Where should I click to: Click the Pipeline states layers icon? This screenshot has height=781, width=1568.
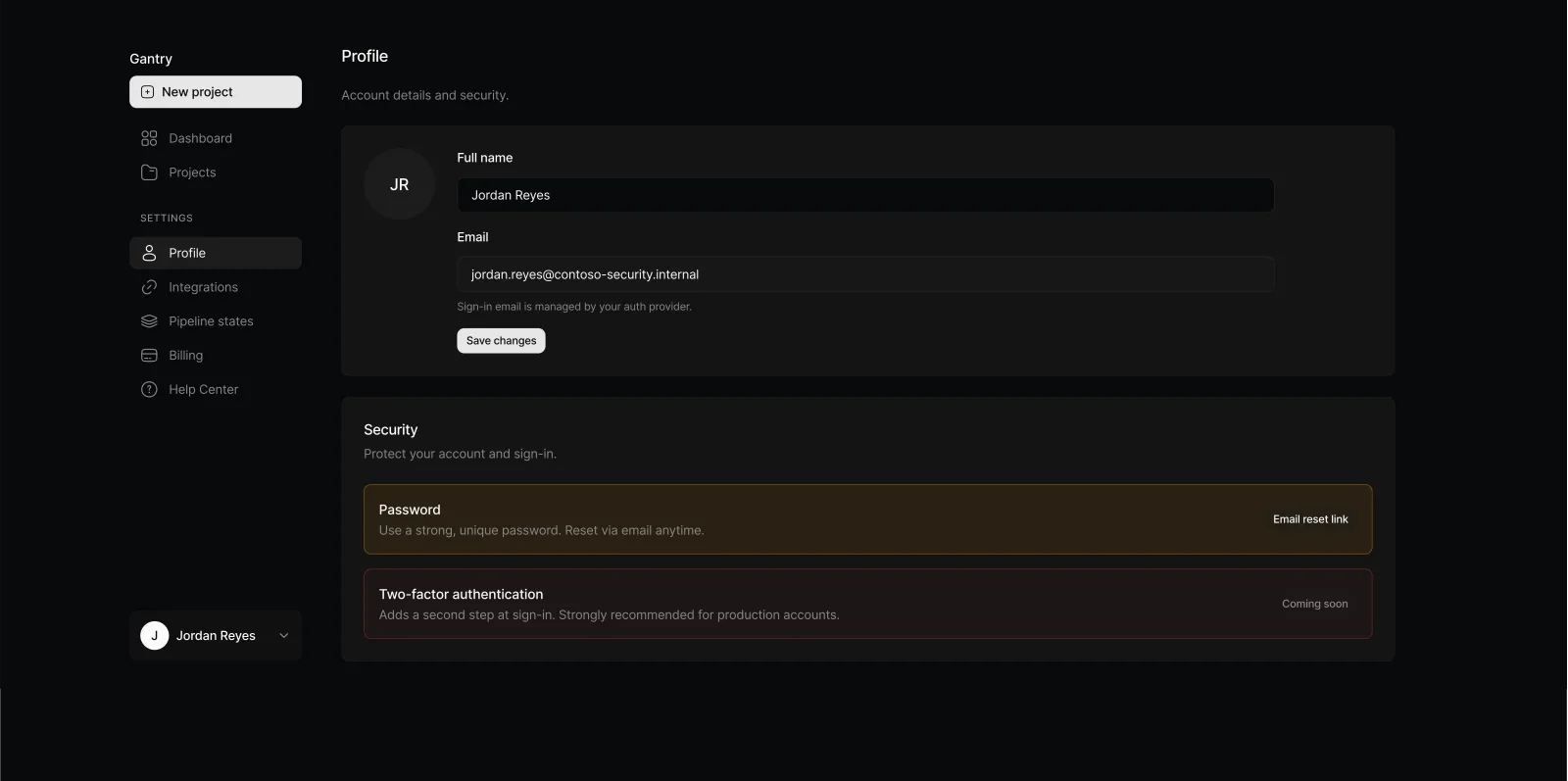[x=149, y=321]
